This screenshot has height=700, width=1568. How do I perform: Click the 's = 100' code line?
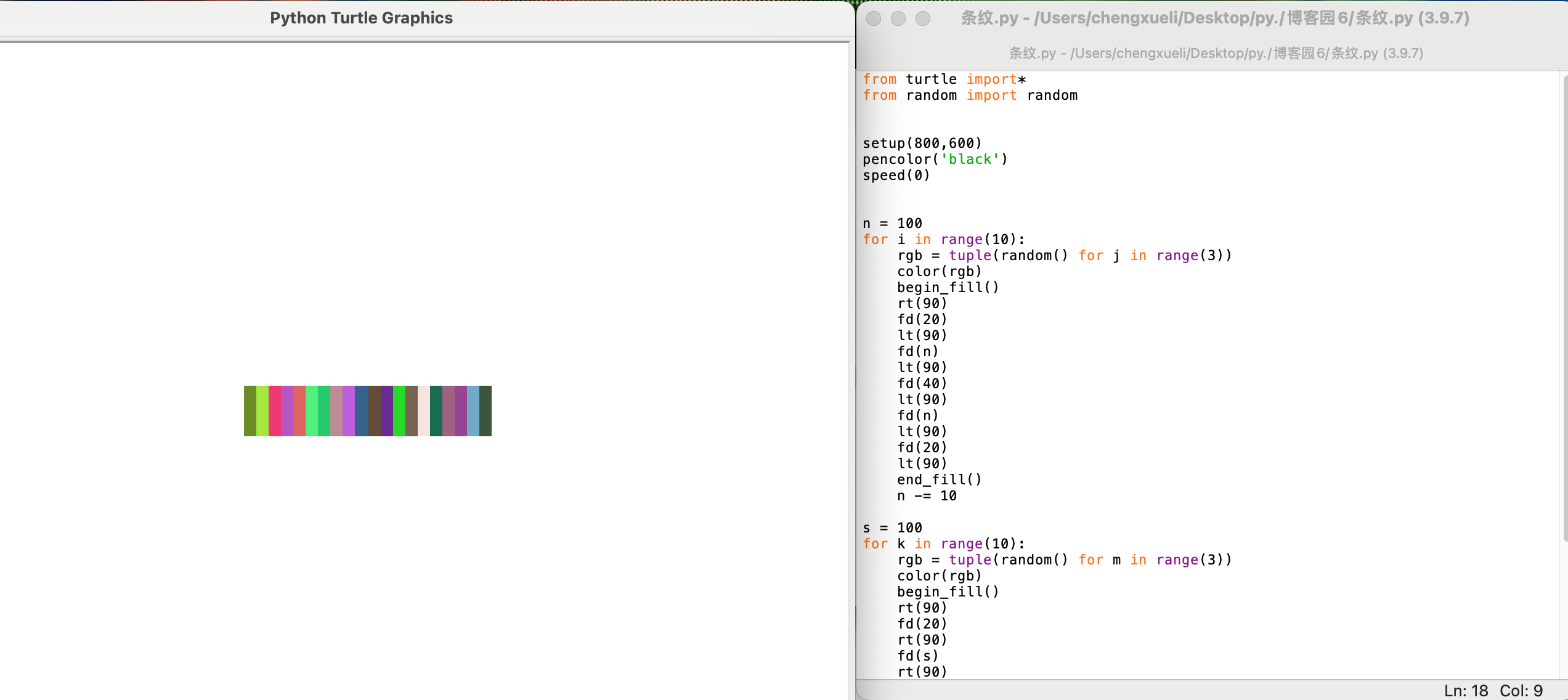892,527
